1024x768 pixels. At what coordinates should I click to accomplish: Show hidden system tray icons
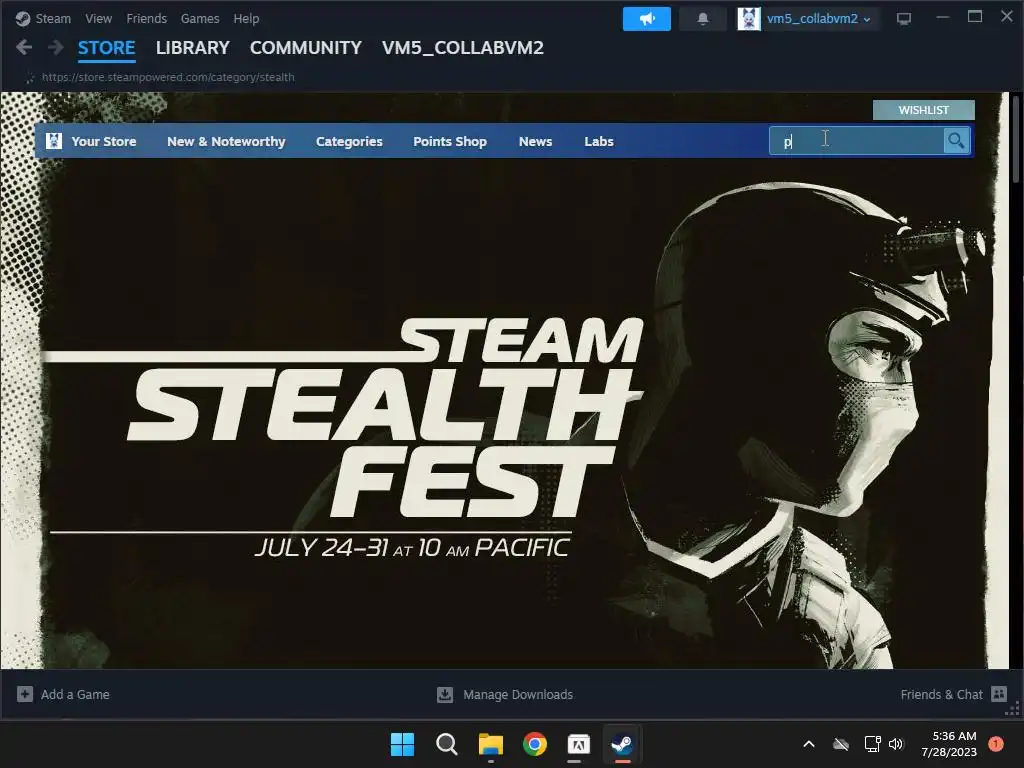pos(808,744)
